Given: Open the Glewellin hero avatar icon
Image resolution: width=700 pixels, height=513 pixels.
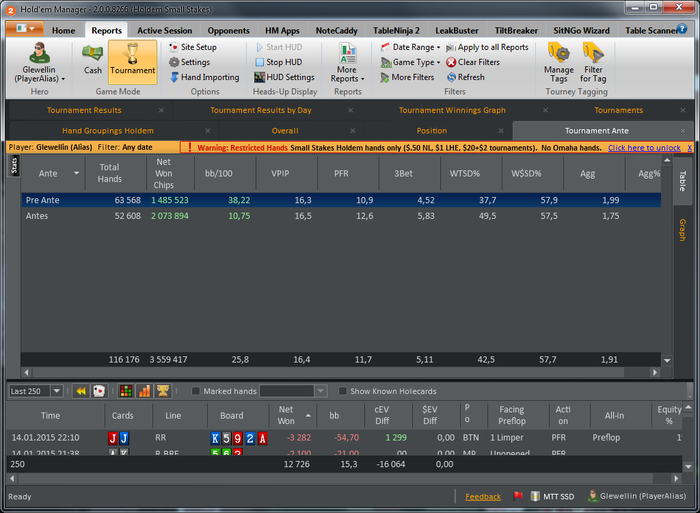Looking at the screenshot, I should (x=39, y=53).
